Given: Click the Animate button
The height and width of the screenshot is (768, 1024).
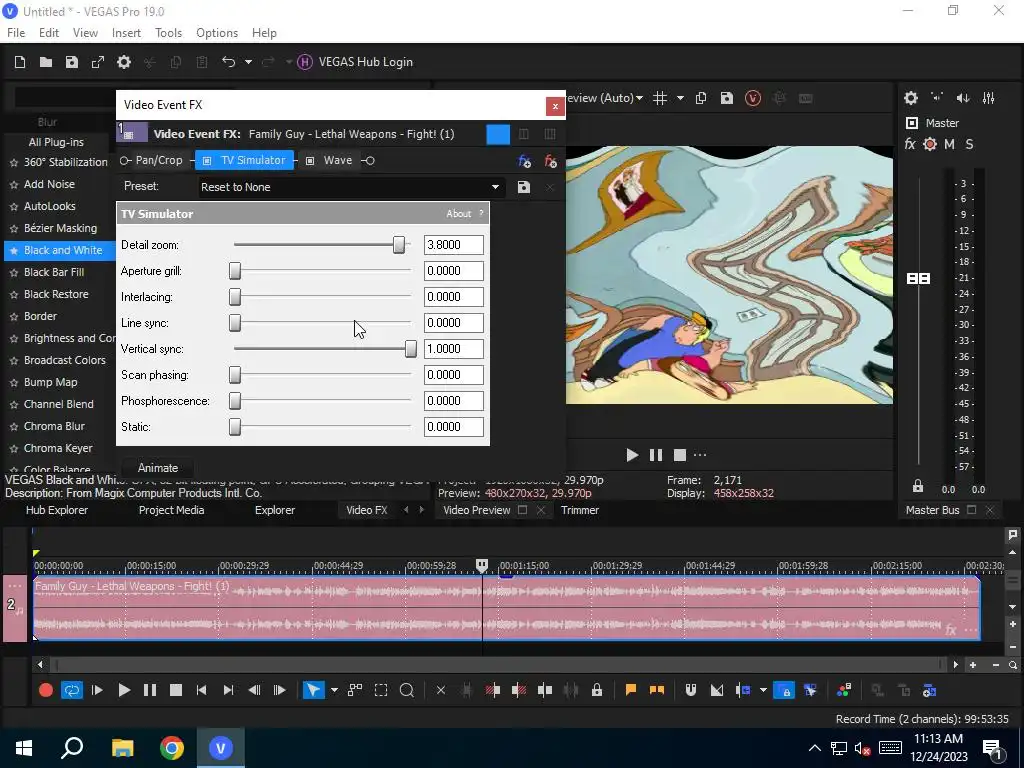Looking at the screenshot, I should pyautogui.click(x=157, y=468).
